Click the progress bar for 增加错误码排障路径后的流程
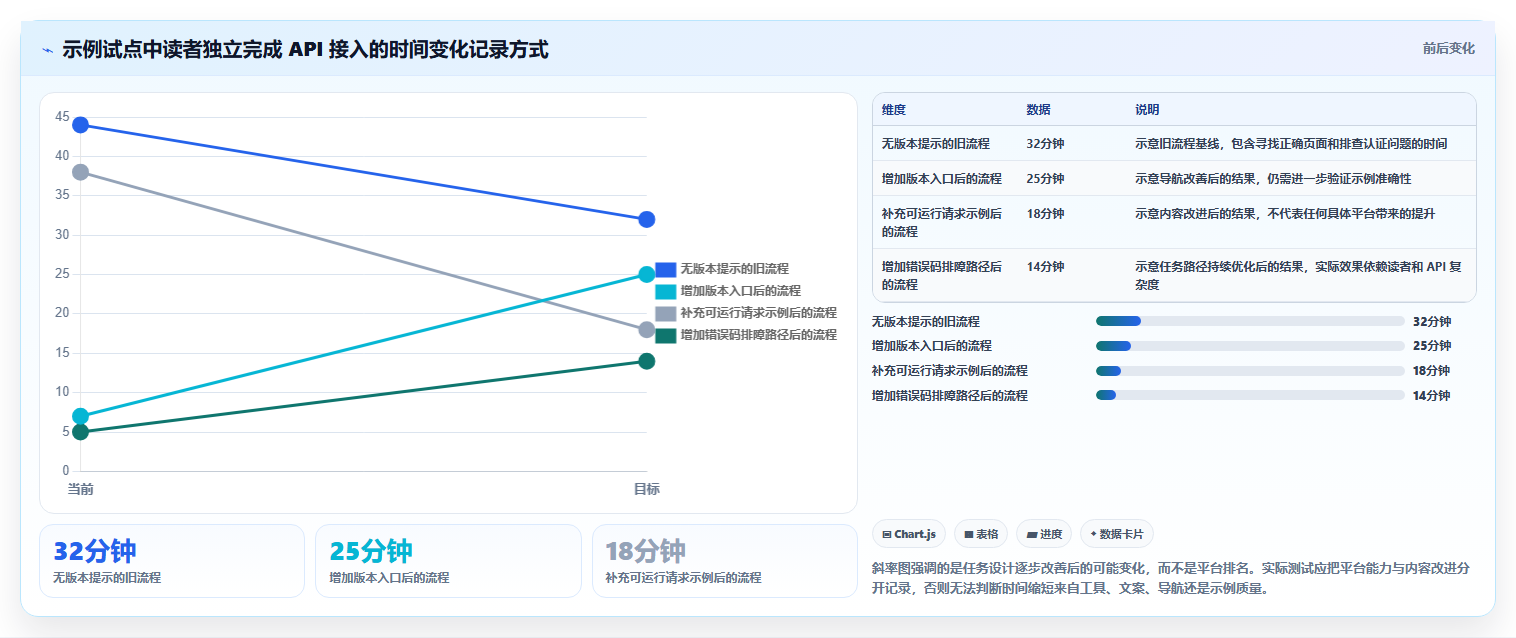The image size is (1516, 638). point(1250,395)
